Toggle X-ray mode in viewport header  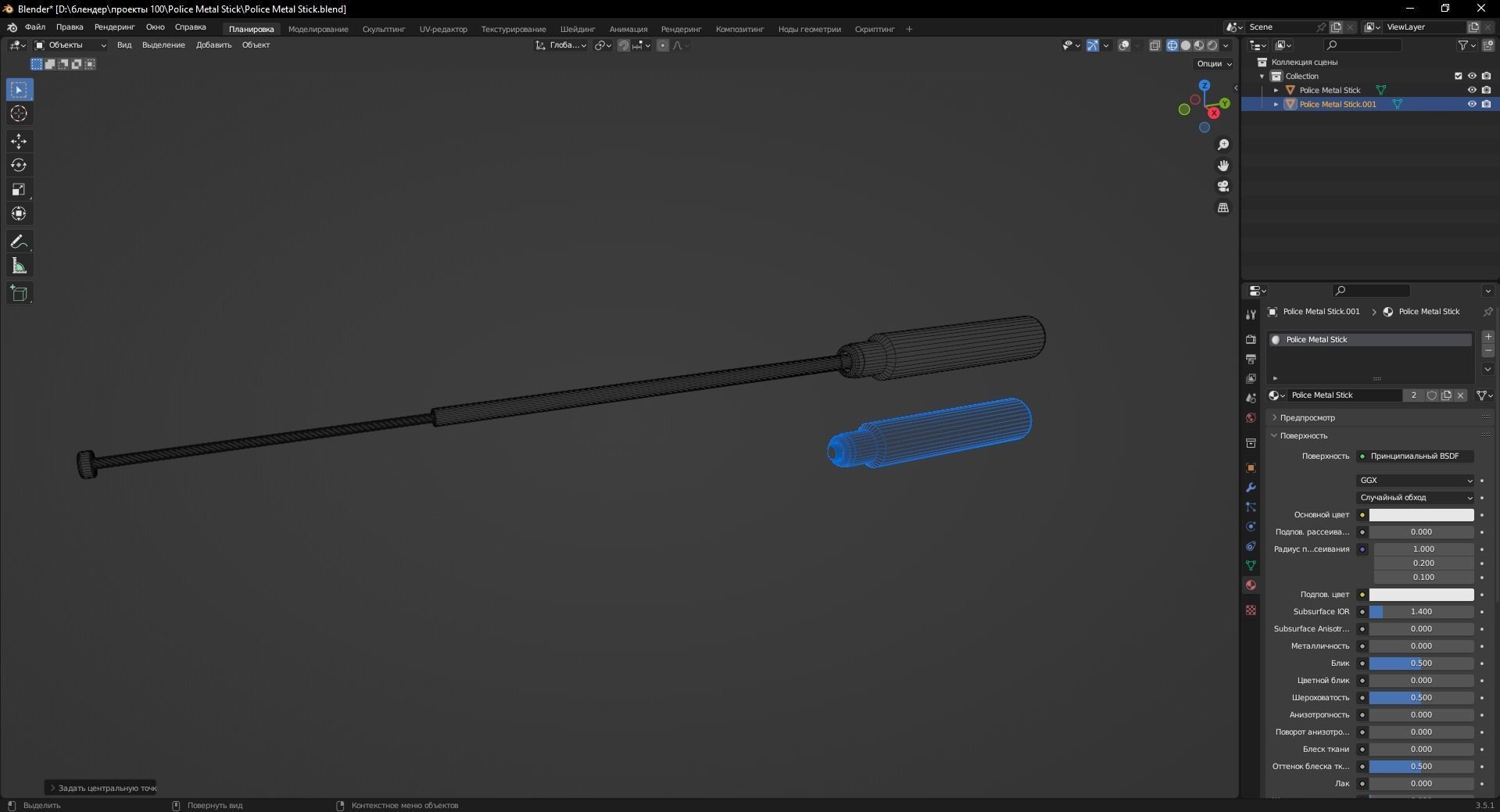[1155, 45]
